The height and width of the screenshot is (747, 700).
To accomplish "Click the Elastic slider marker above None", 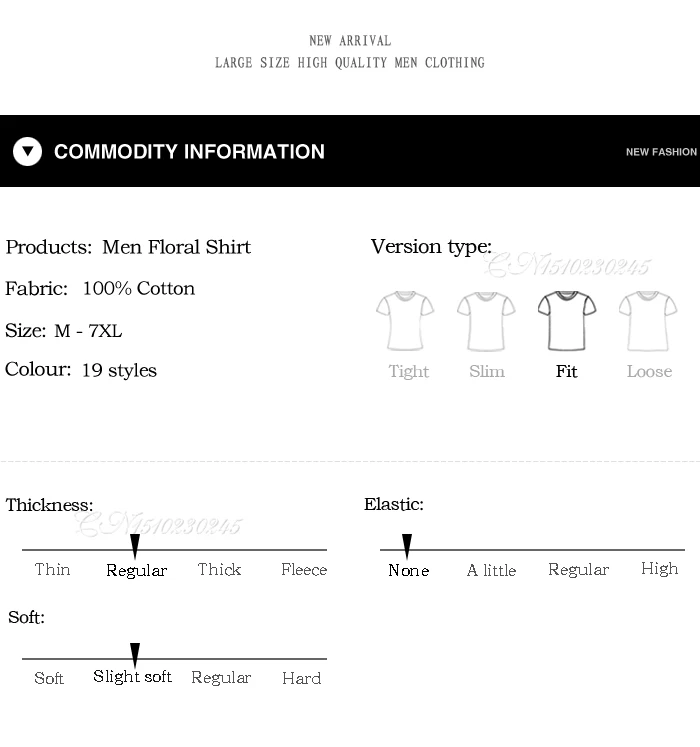I will (407, 546).
